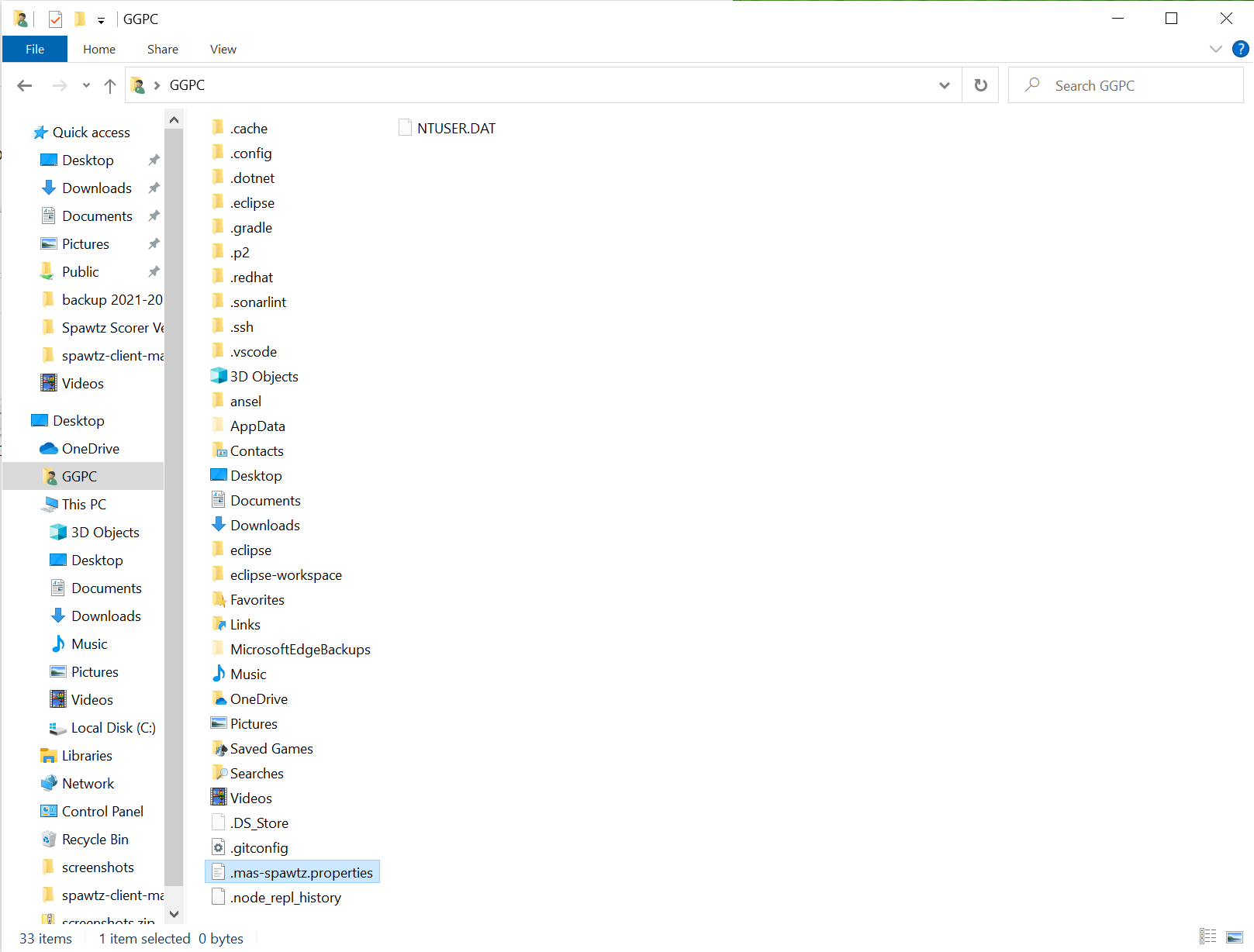The height and width of the screenshot is (952, 1254).
Task: Select OneDrive in the navigation pane
Action: (x=91, y=449)
